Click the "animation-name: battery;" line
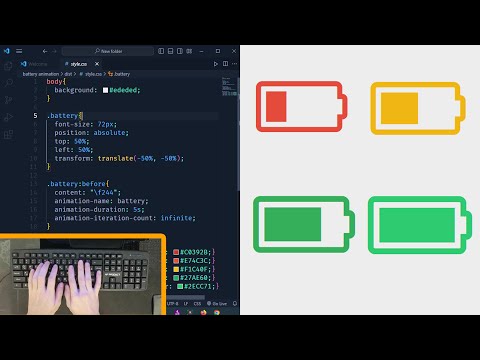The image size is (480, 360). [101, 201]
